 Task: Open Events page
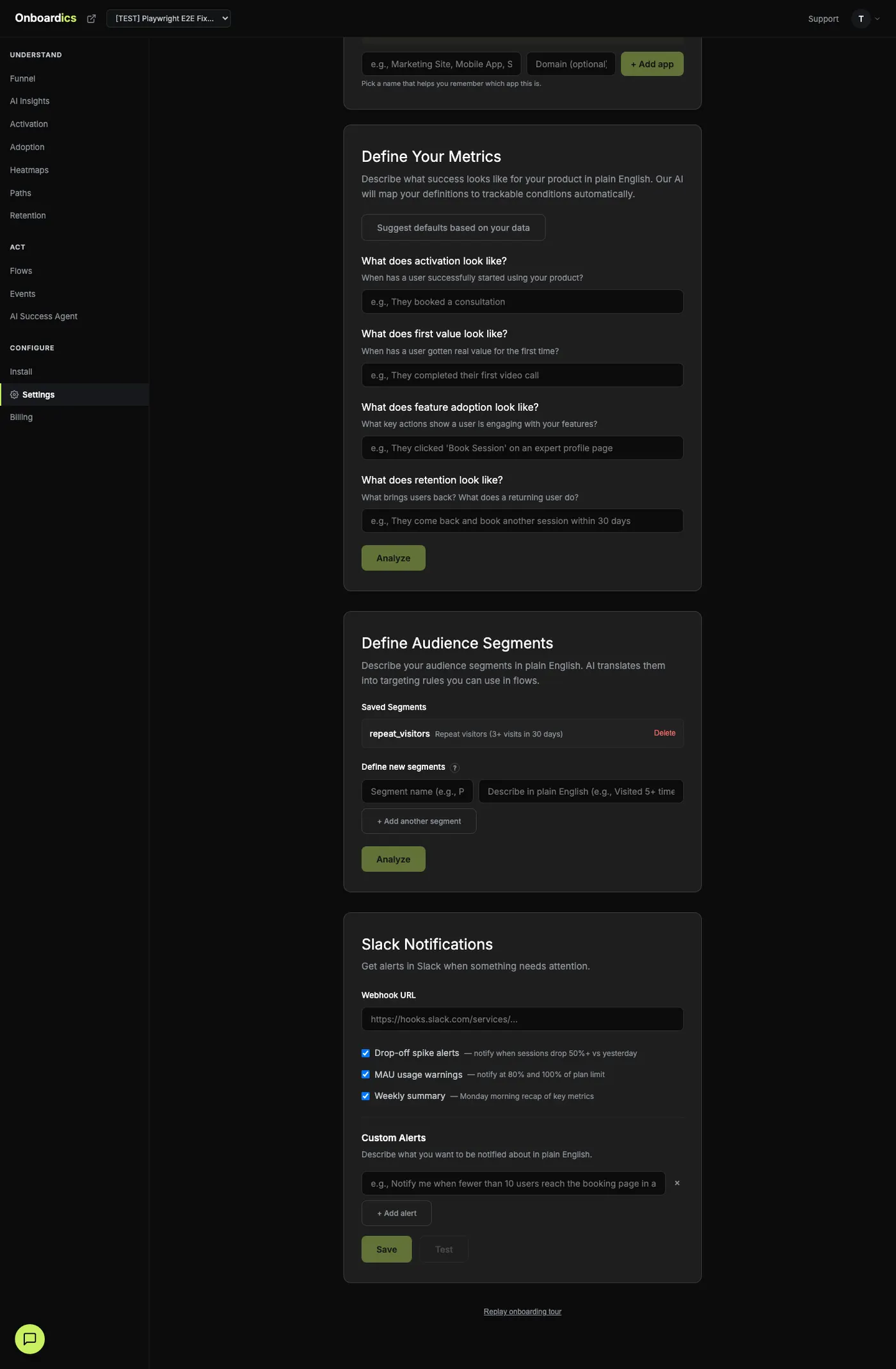pyautogui.click(x=22, y=294)
